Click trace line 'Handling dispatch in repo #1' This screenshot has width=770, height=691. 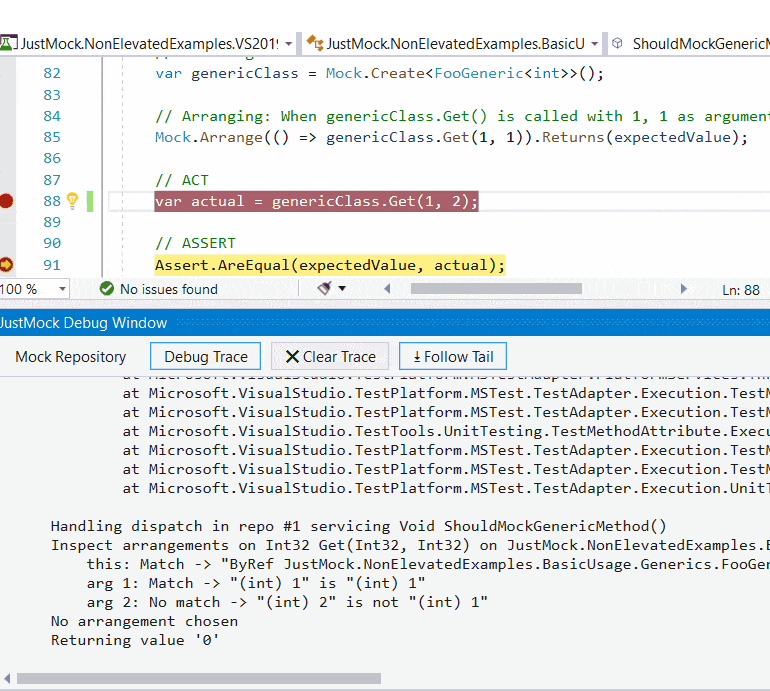tap(358, 526)
